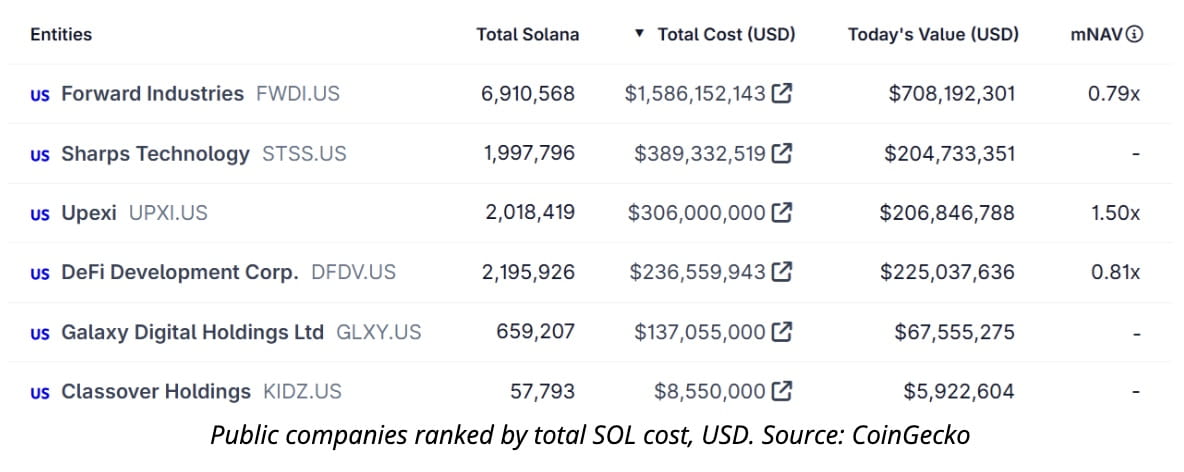Open Classover Holdings cost external link icon

[782, 391]
